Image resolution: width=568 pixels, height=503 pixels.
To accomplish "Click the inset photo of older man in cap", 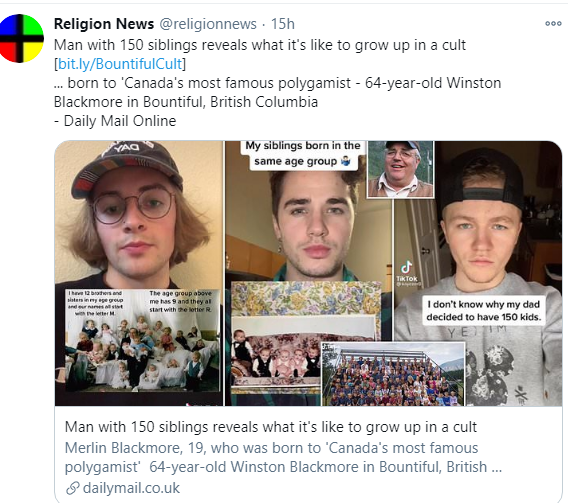I will tap(401, 169).
